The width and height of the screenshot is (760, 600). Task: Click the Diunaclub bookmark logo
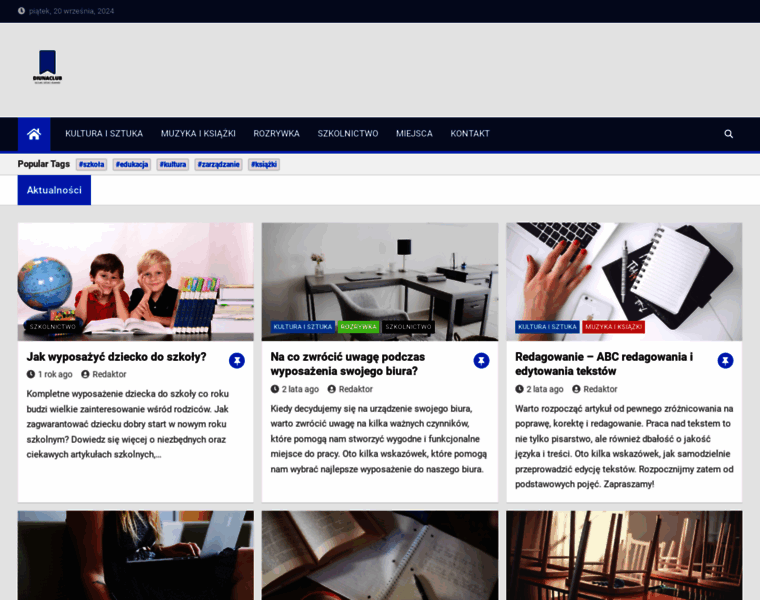48,67
